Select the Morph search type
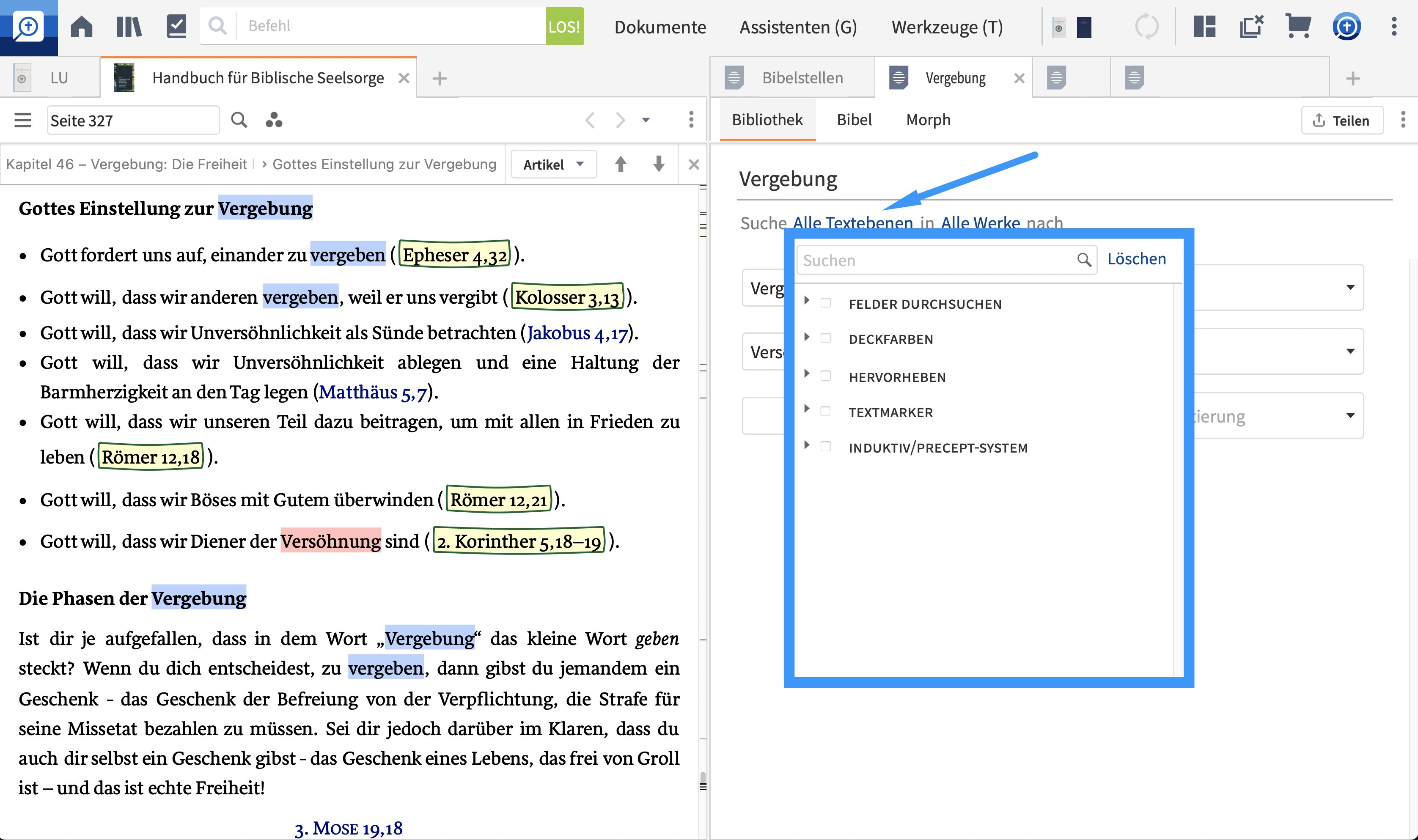Viewport: 1418px width, 840px height. [928, 119]
